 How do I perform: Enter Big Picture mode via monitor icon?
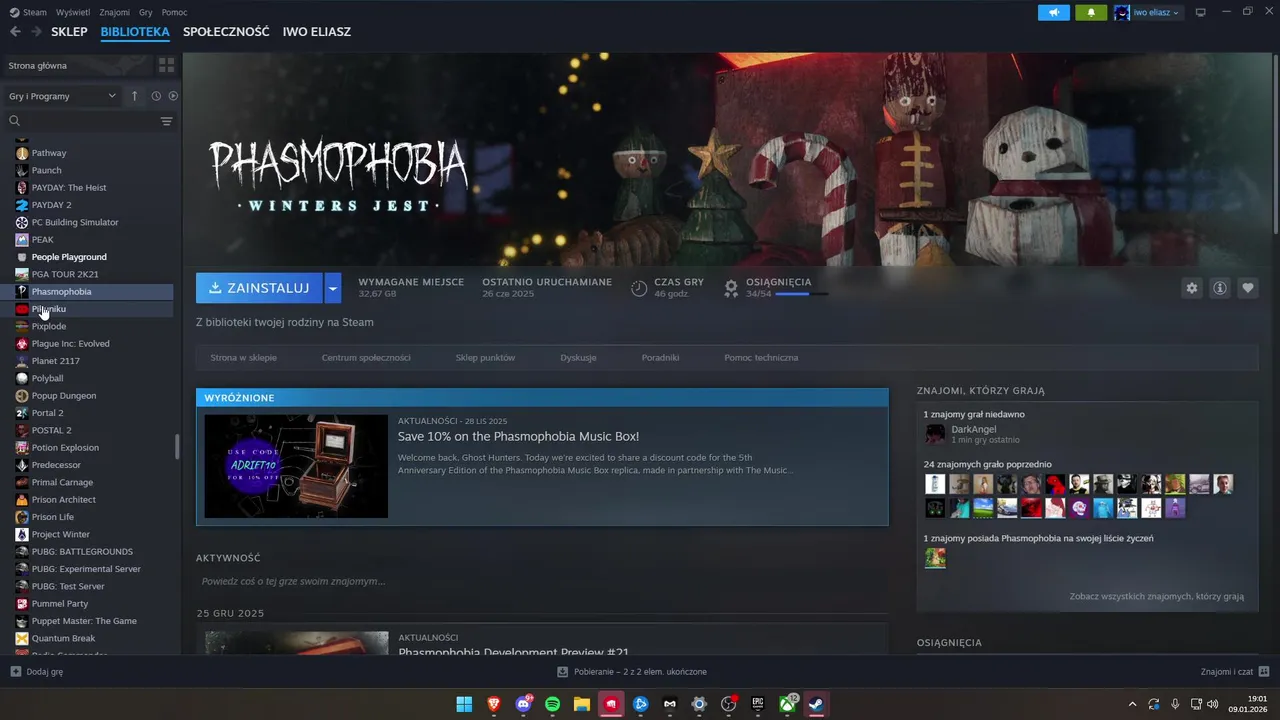click(x=1201, y=12)
